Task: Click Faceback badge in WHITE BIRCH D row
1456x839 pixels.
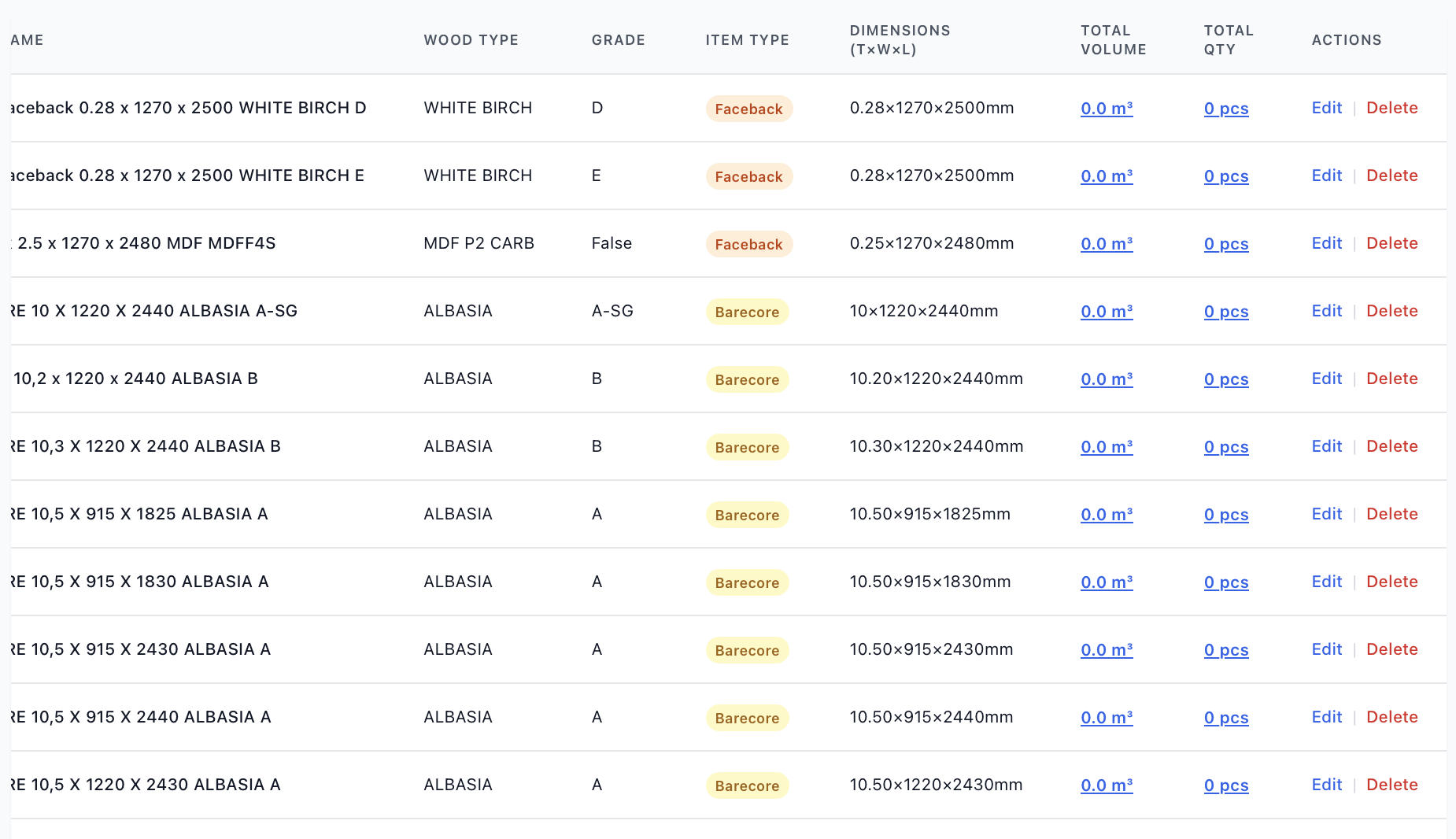Action: click(748, 109)
